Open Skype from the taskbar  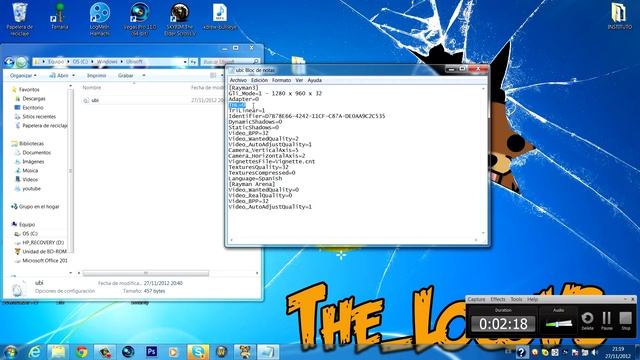pyautogui.click(x=198, y=352)
